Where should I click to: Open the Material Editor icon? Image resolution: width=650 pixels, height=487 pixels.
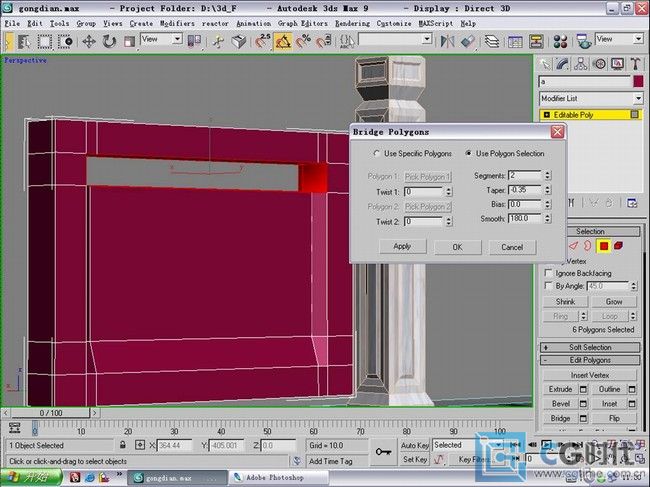point(560,41)
